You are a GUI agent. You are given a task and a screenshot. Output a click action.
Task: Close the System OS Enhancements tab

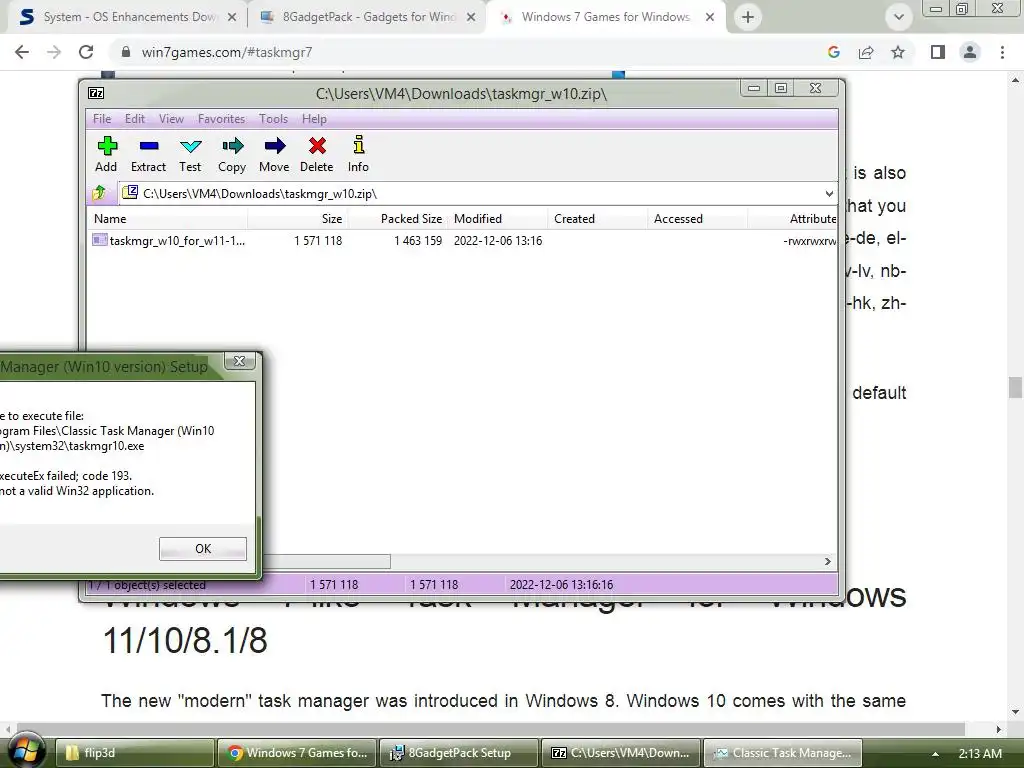pyautogui.click(x=232, y=17)
